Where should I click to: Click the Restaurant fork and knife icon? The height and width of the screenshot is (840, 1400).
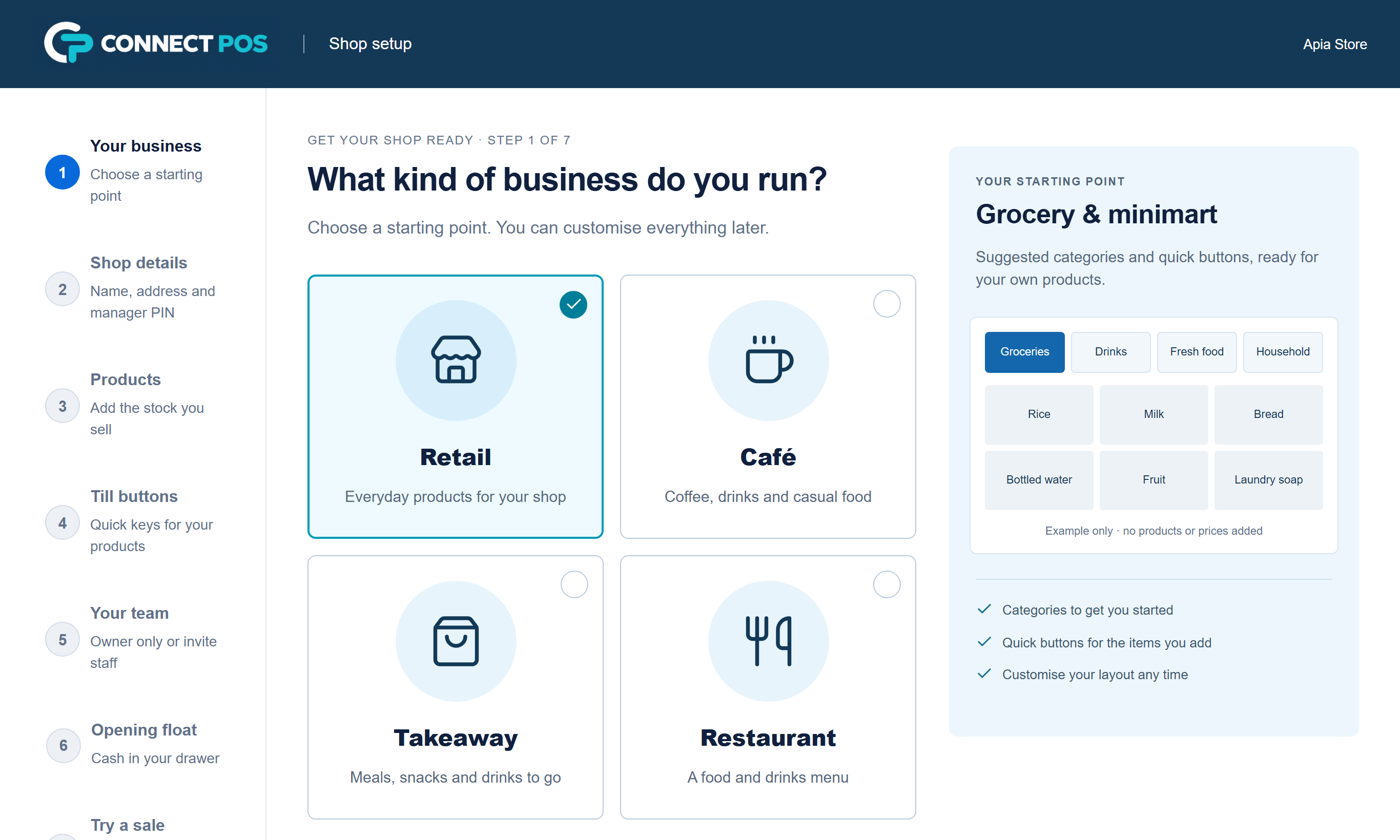[x=769, y=641]
